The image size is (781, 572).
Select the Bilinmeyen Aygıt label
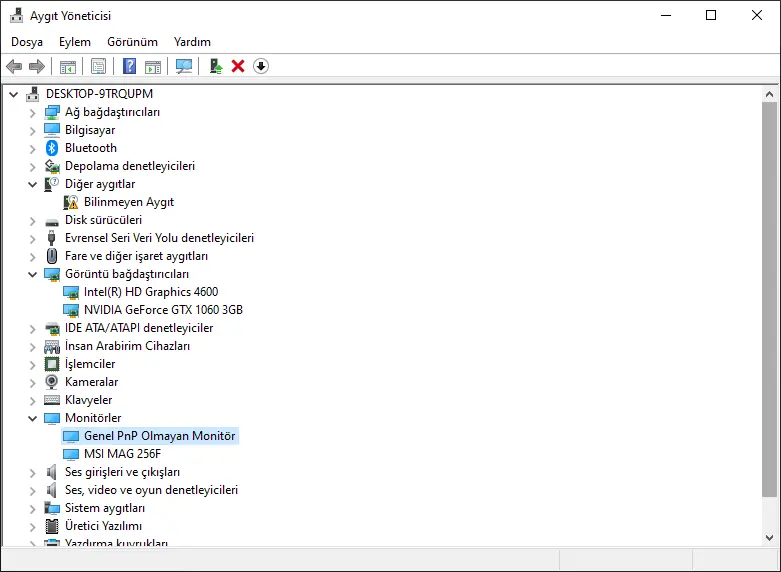[x=129, y=202]
